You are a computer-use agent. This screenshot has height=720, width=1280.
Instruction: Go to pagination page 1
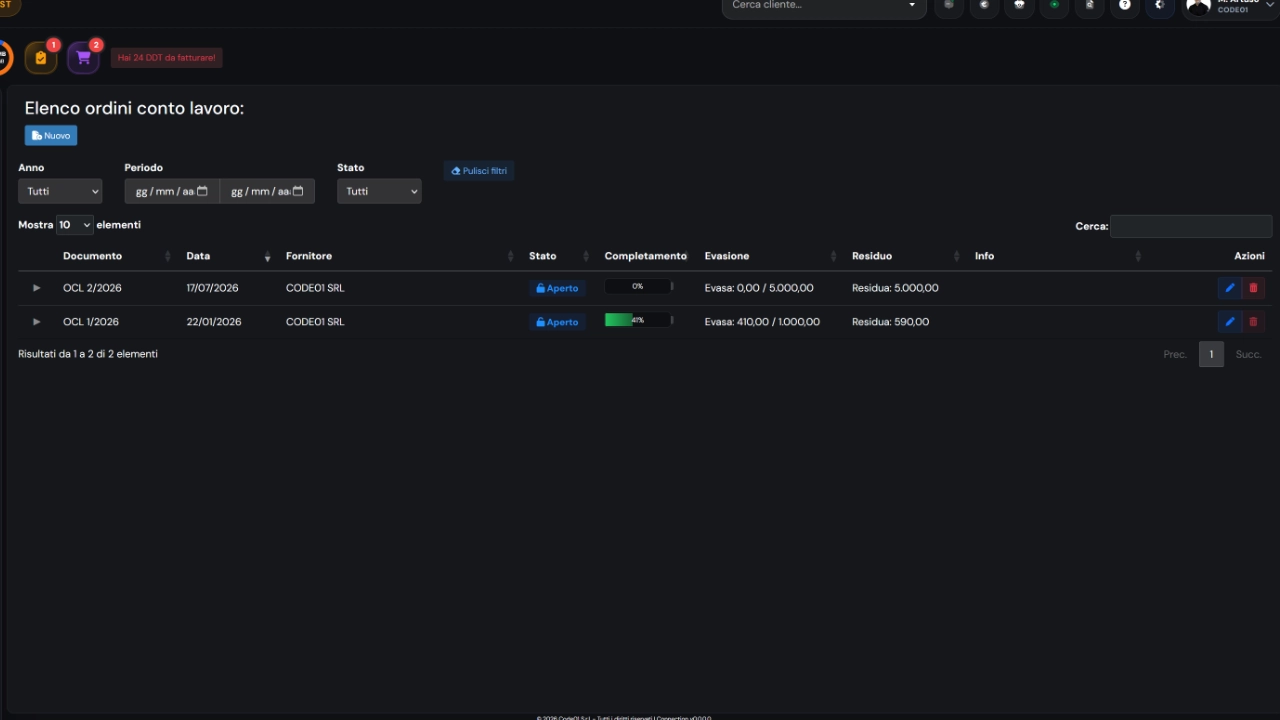point(1211,354)
